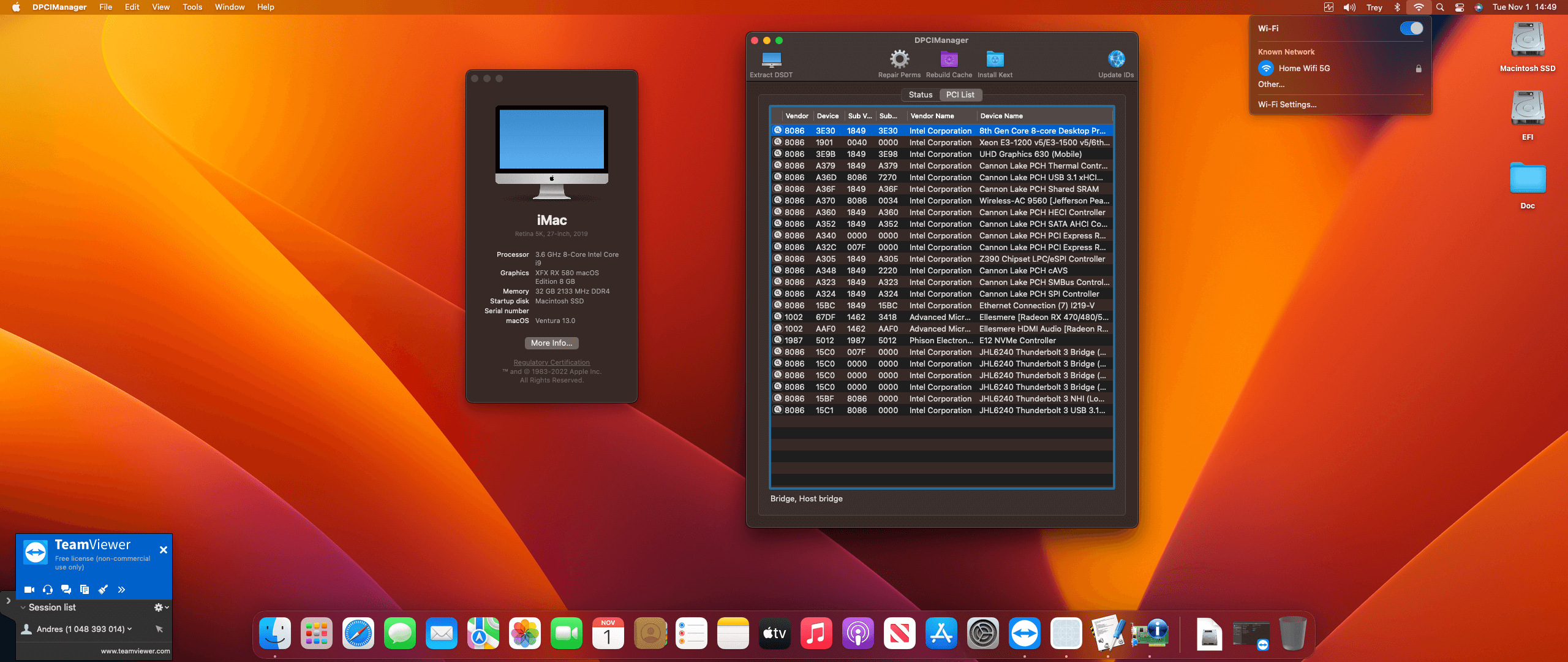1568x662 pixels.
Task: Open the Session list gear dropdown
Action: point(161,607)
